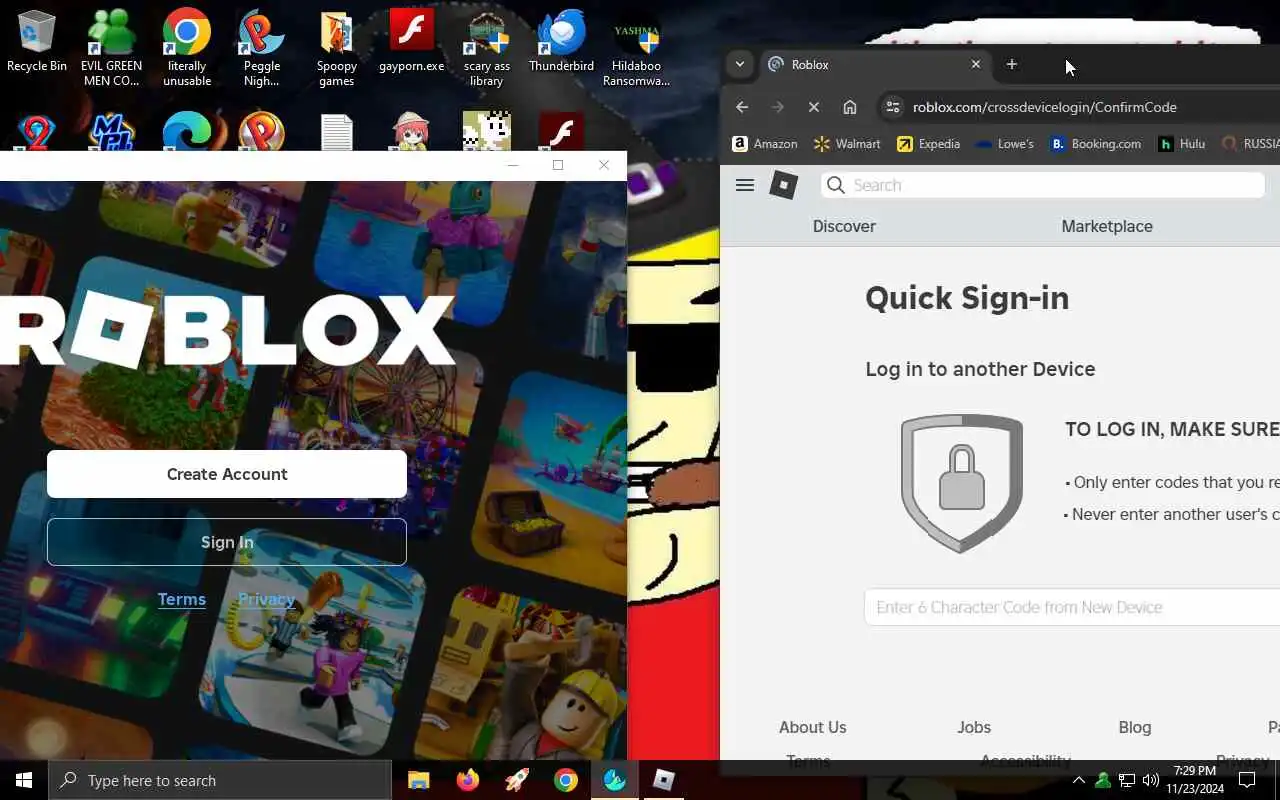
Task: Open Firefox from the taskbar
Action: (467, 780)
